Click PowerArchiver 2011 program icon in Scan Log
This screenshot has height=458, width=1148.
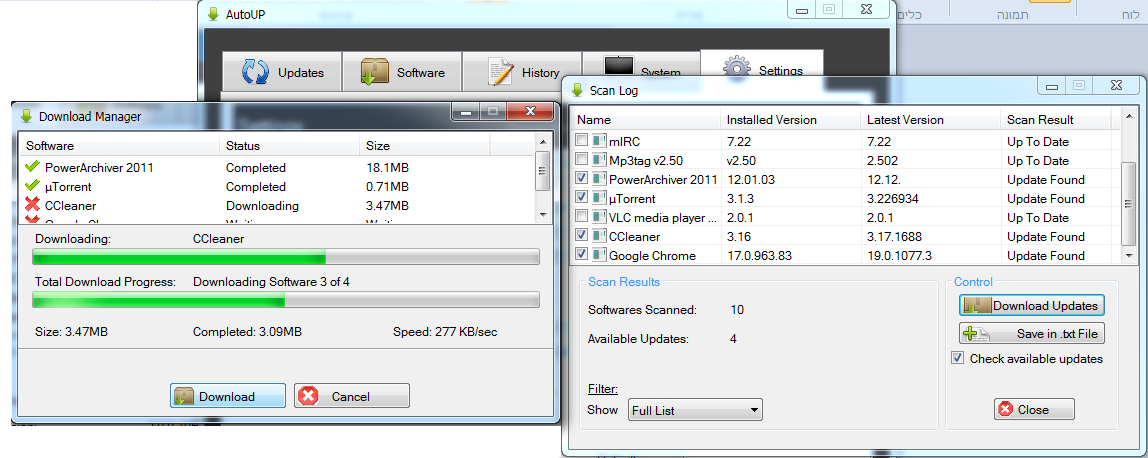600,179
